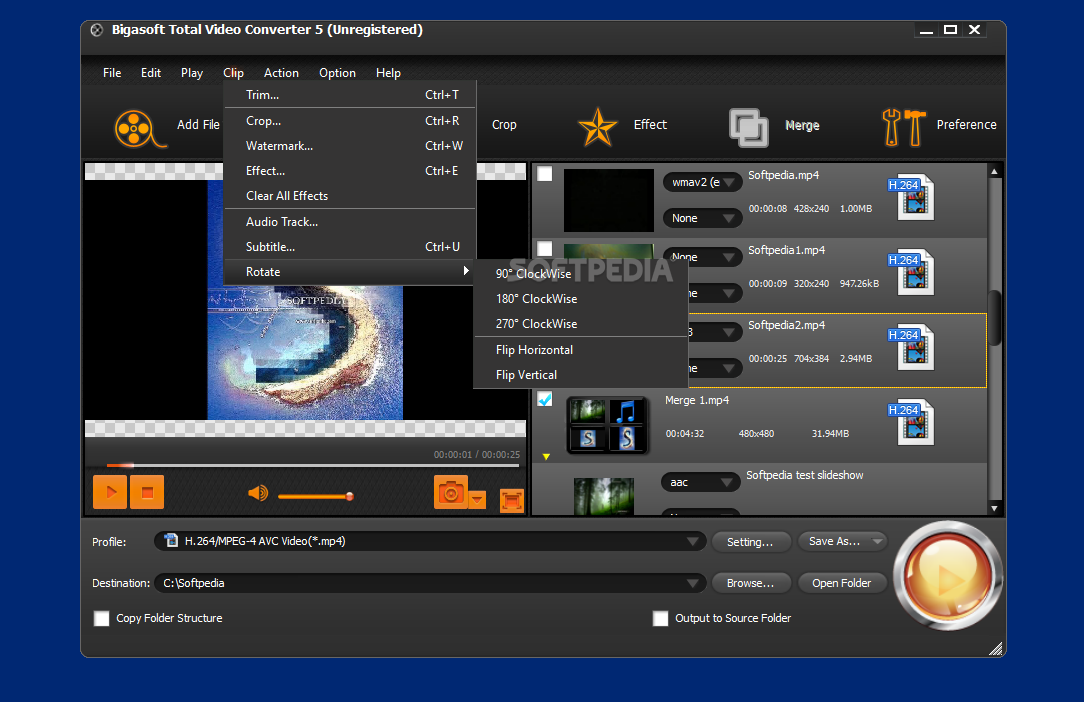This screenshot has width=1084, height=702.
Task: Choose Watermark... menu entry
Action: [x=350, y=146]
